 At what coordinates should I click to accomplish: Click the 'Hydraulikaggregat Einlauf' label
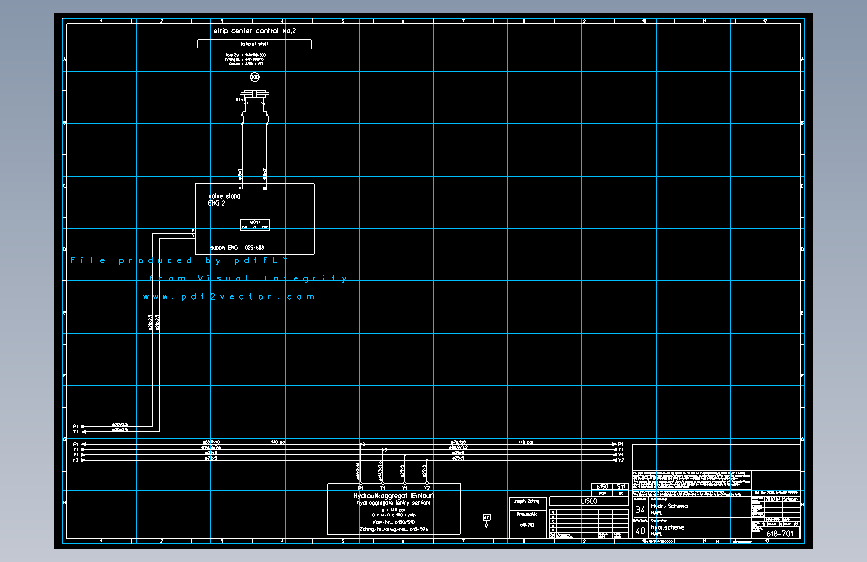394,496
